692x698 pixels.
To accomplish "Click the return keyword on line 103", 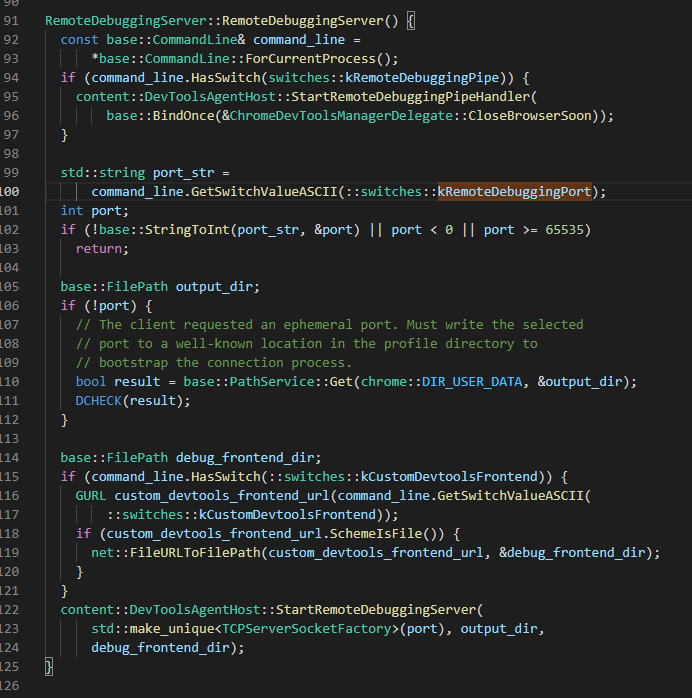I will tap(99, 248).
